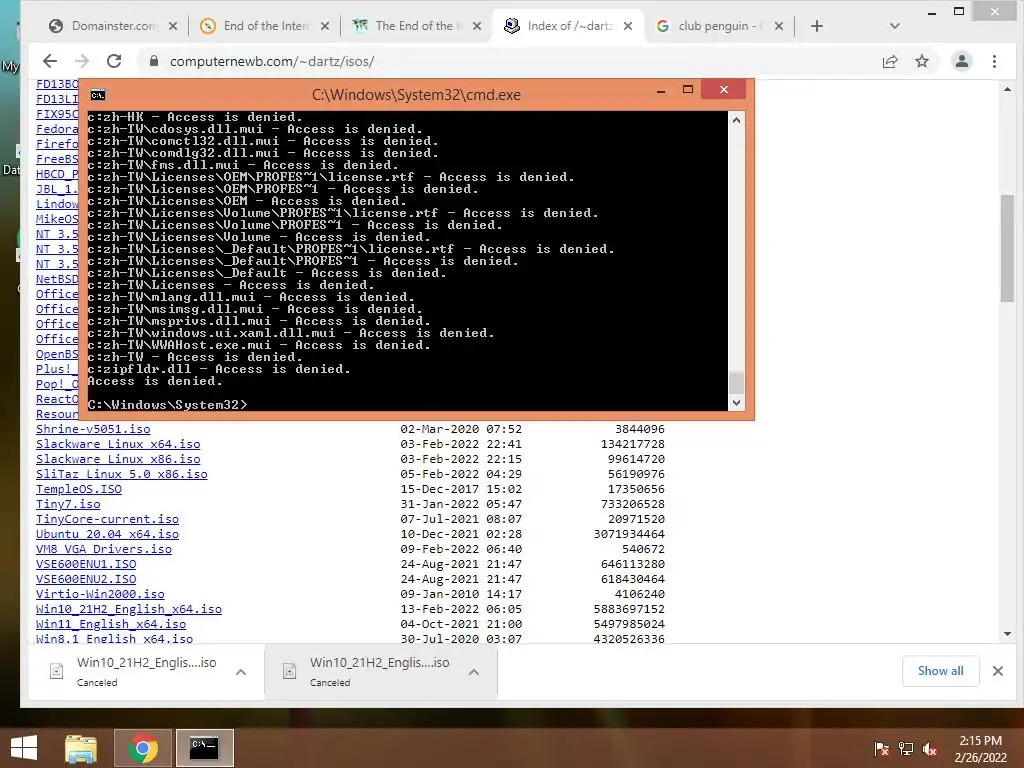Viewport: 1024px width, 768px height.
Task: Open the tab search chevron
Action: coord(895,26)
